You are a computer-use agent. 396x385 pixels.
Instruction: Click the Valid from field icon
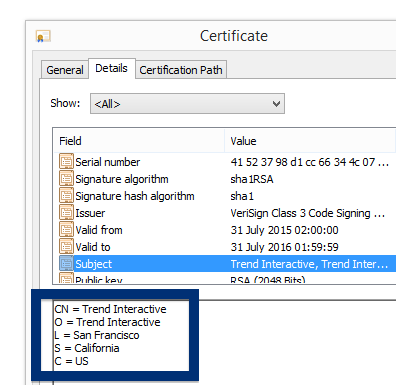pos(66,230)
